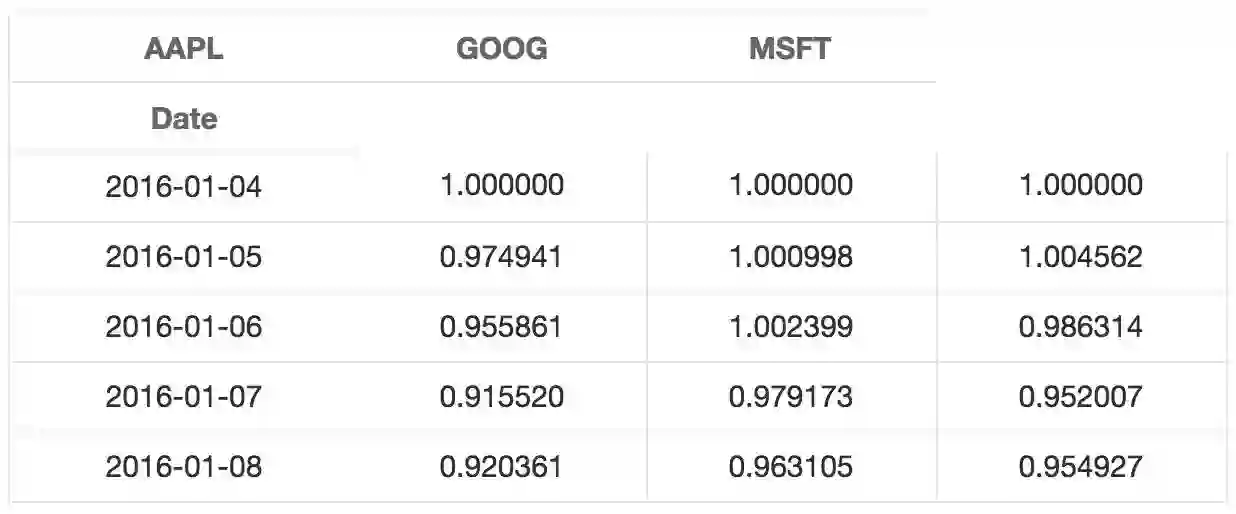Click the value 1.004562
Image resolution: width=1236 pixels, height=514 pixels.
[1080, 257]
